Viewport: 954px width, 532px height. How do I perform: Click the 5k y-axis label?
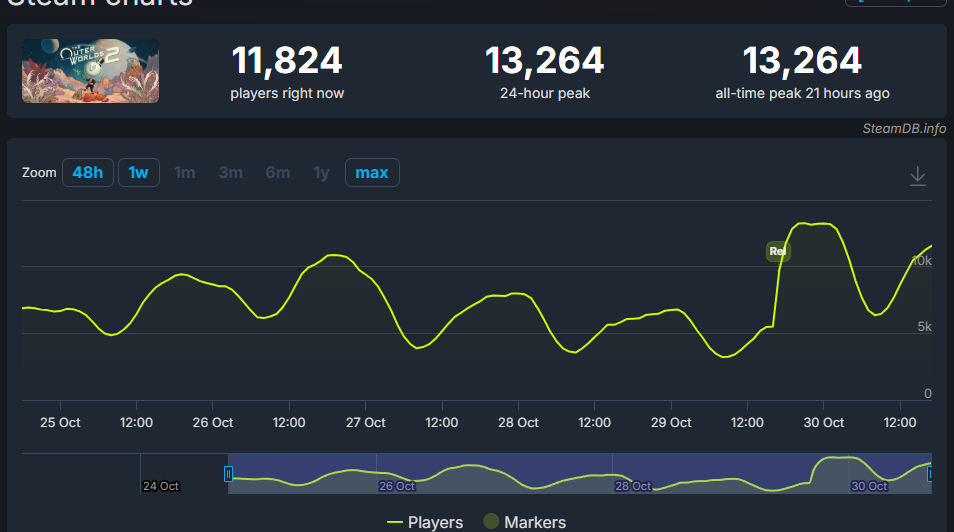[924, 327]
